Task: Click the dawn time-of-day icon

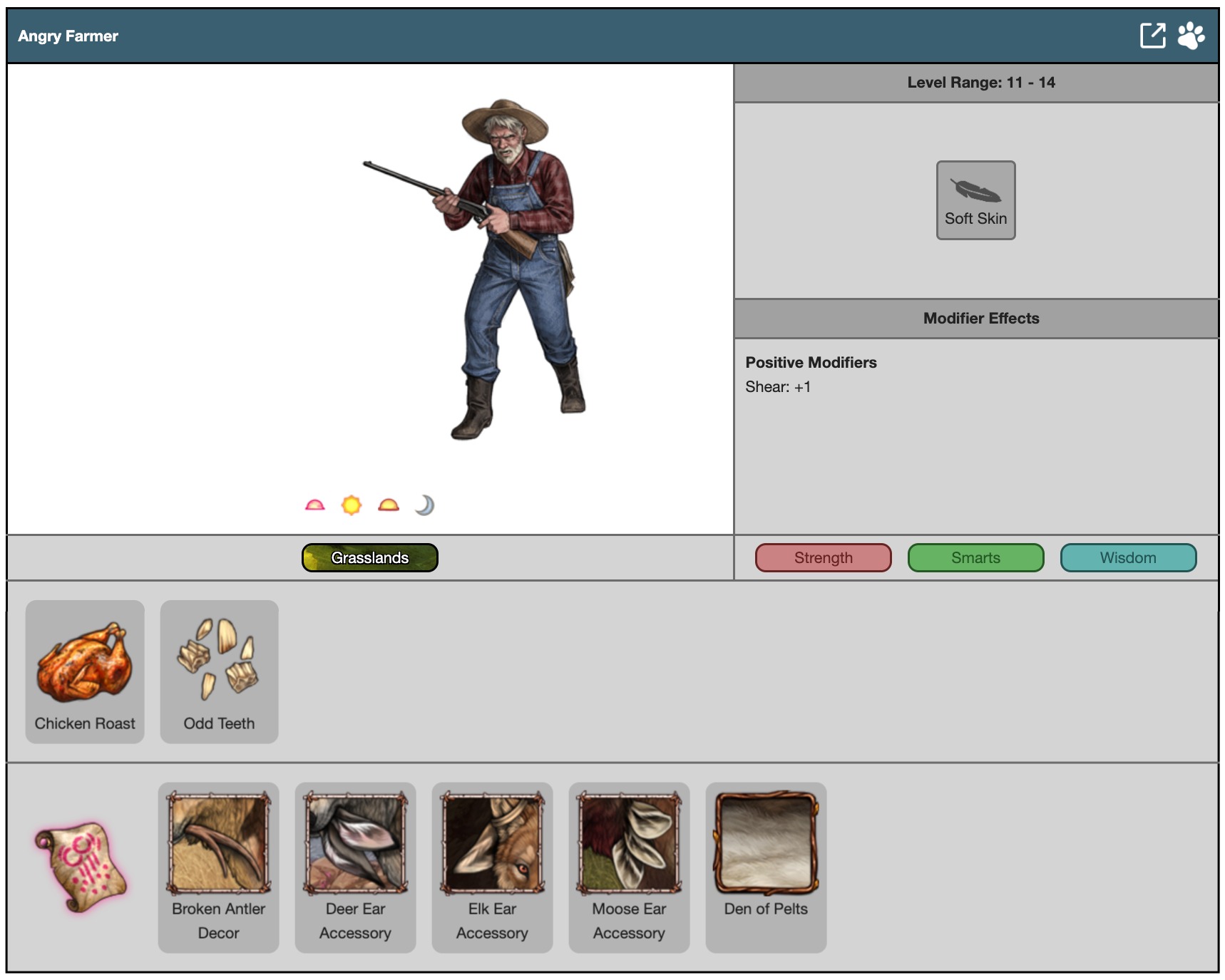Action: point(314,505)
